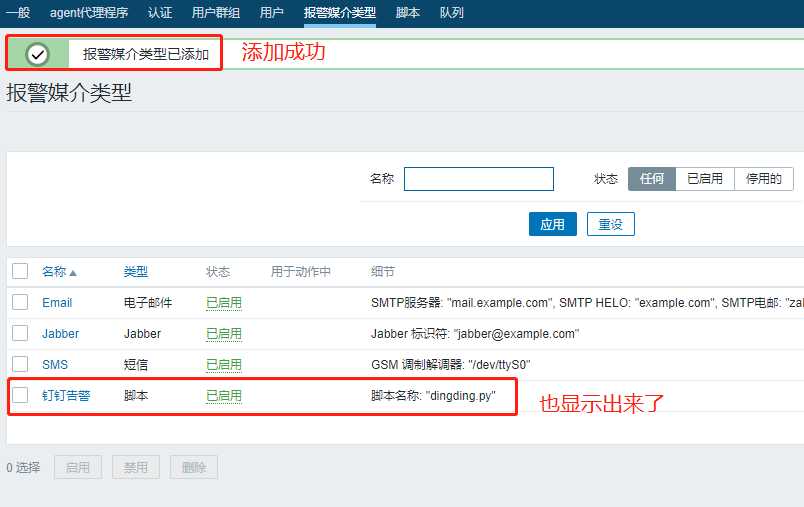Toggle the 钉钉告警 已启用 status
Image resolution: width=804 pixels, height=507 pixels.
tap(224, 395)
